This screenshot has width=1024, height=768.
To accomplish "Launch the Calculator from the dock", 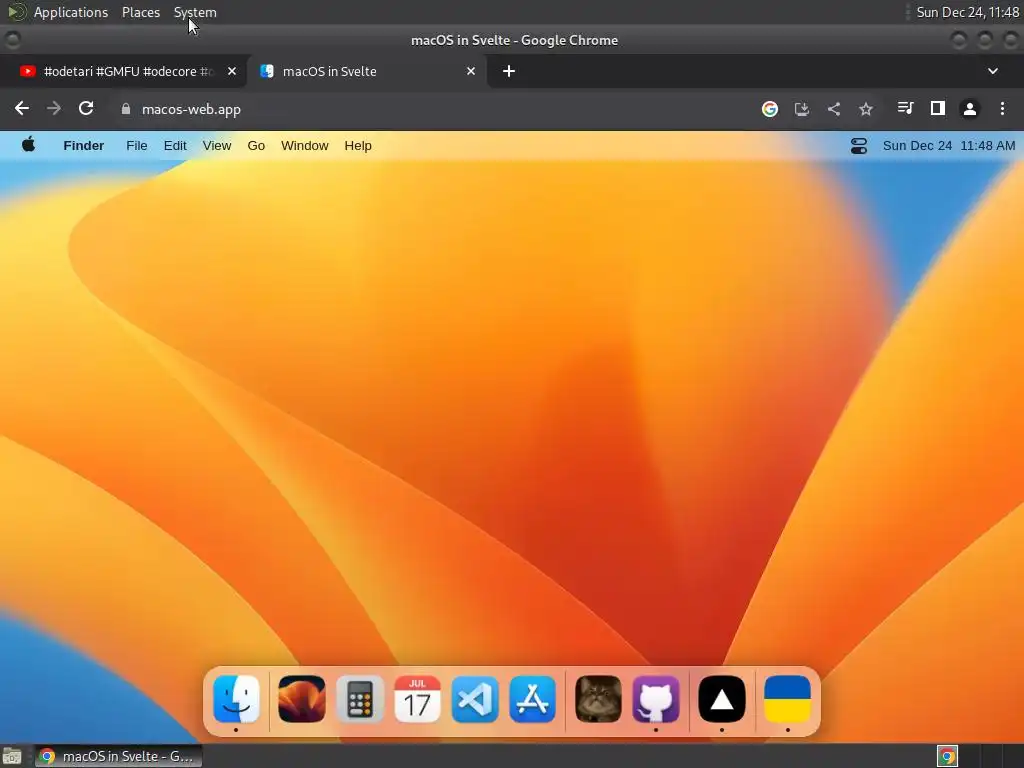I will coord(359,699).
